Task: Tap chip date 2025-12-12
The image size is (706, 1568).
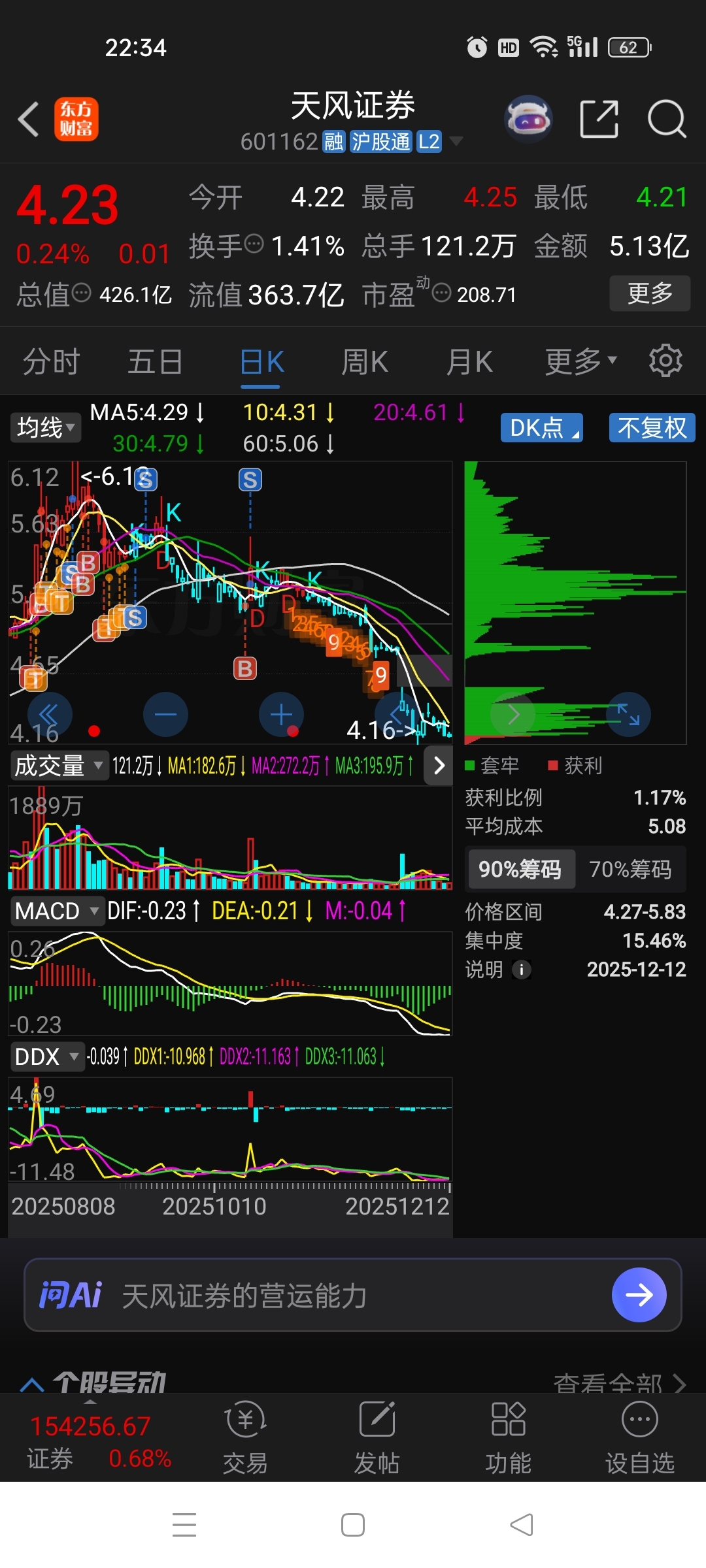Action: pyautogui.click(x=636, y=970)
